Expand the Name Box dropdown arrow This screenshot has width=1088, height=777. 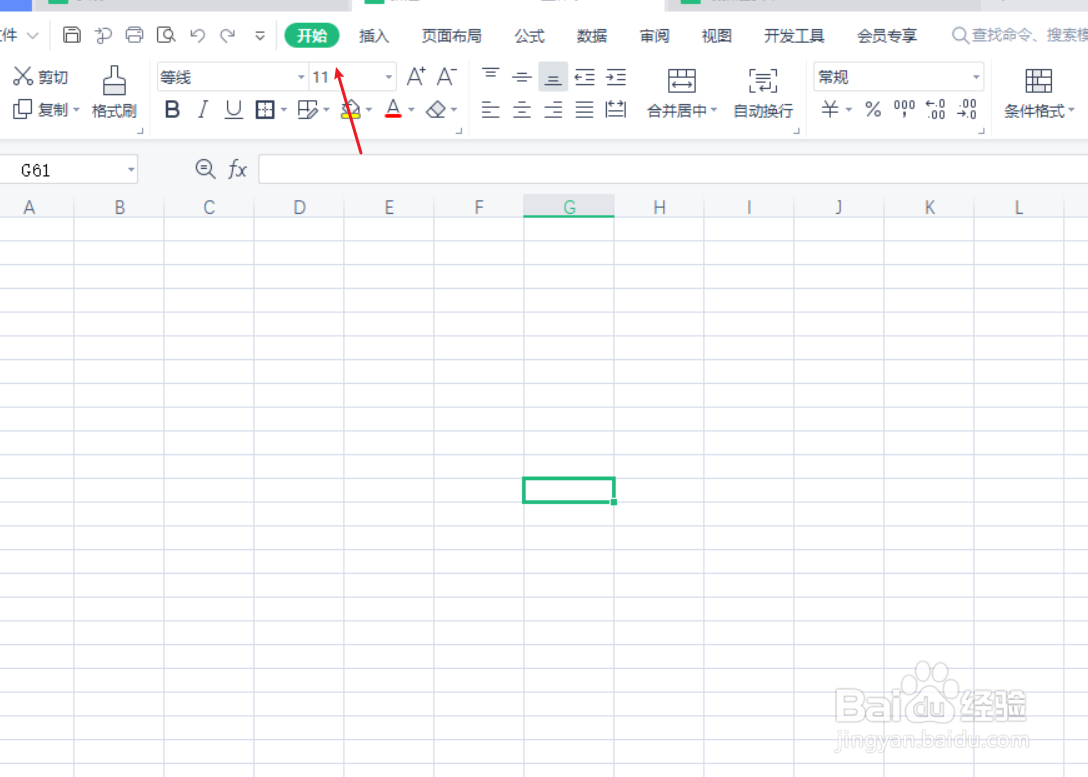pyautogui.click(x=130, y=169)
